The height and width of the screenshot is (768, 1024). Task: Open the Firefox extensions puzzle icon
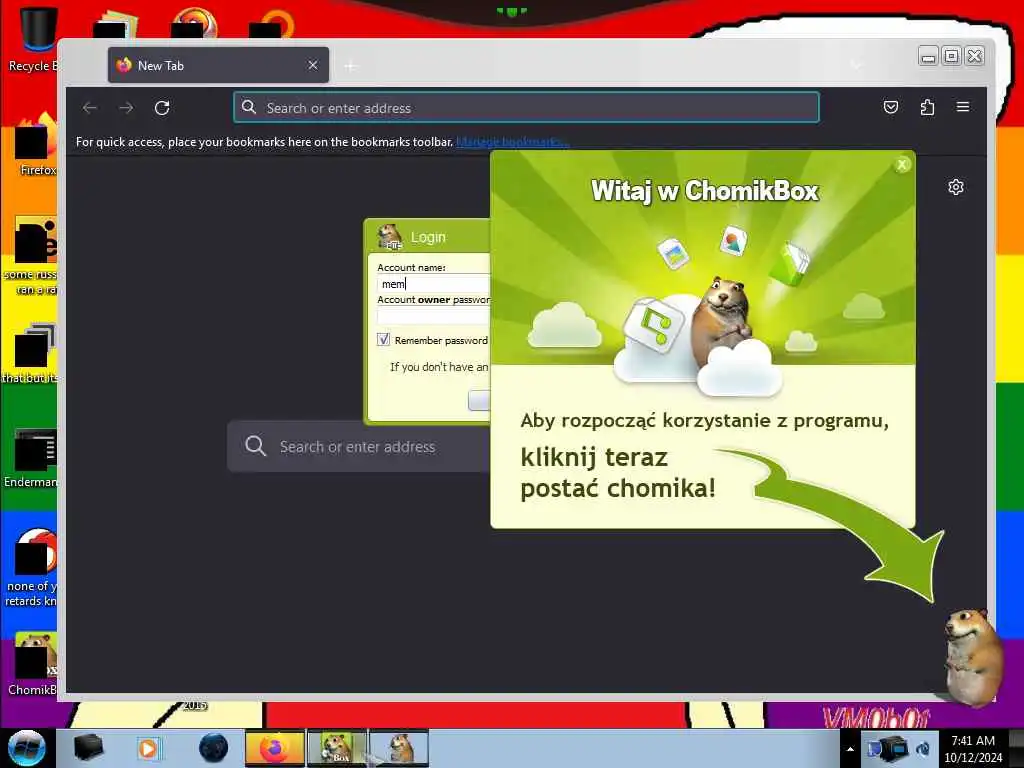pyautogui.click(x=927, y=107)
